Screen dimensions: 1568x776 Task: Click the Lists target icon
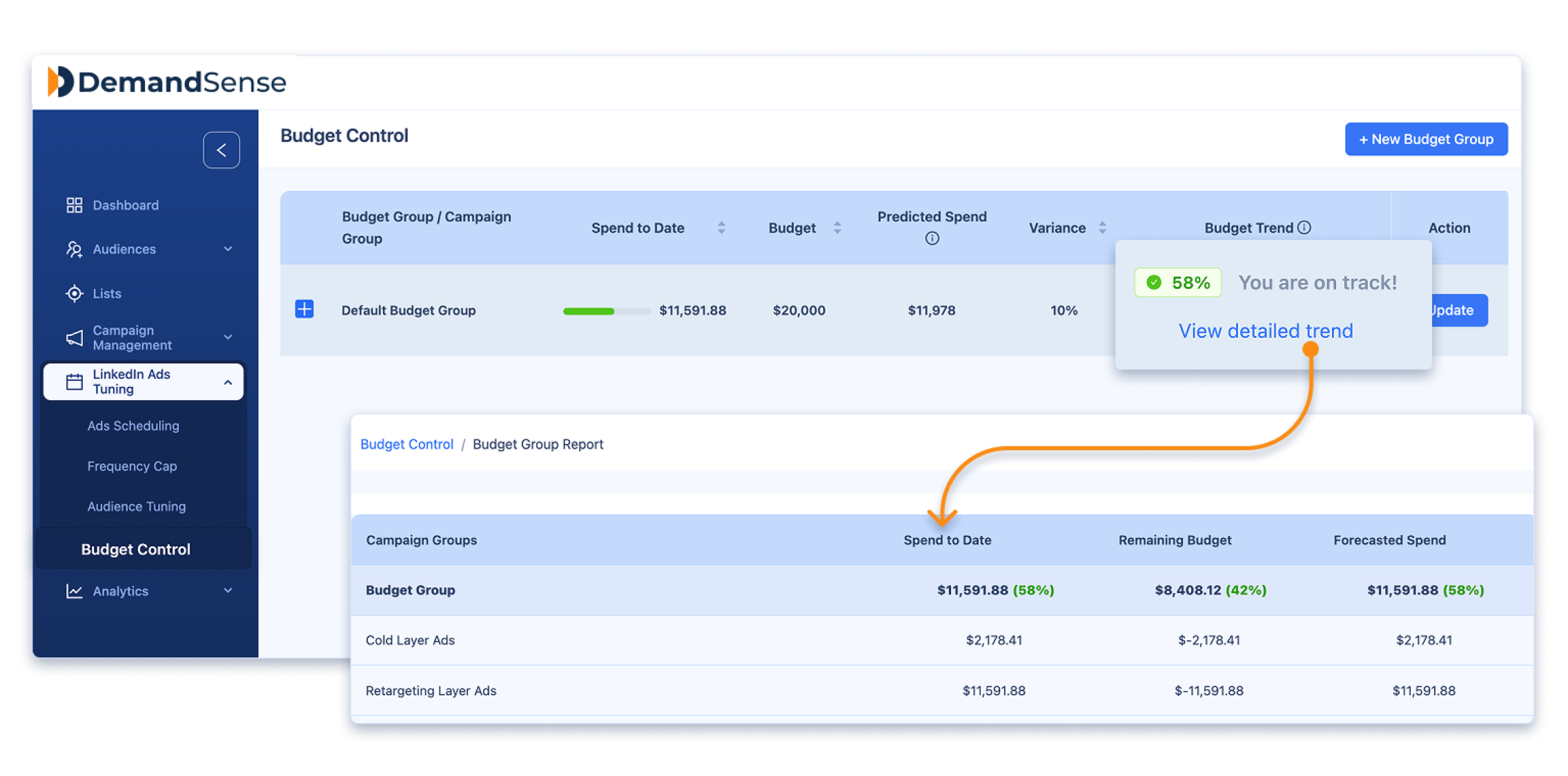[74, 293]
